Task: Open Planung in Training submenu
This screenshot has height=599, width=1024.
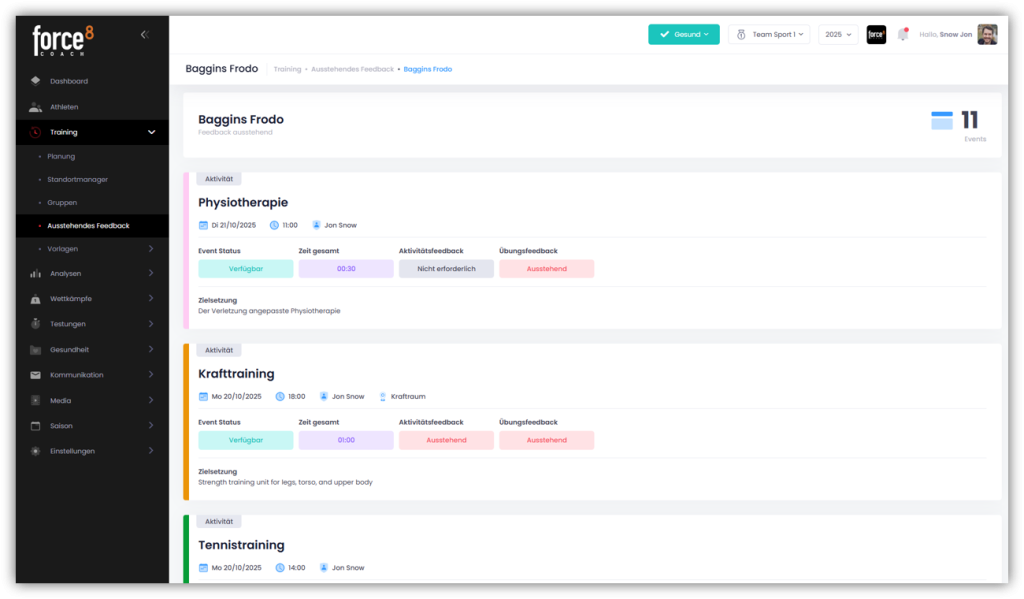Action: tap(61, 157)
